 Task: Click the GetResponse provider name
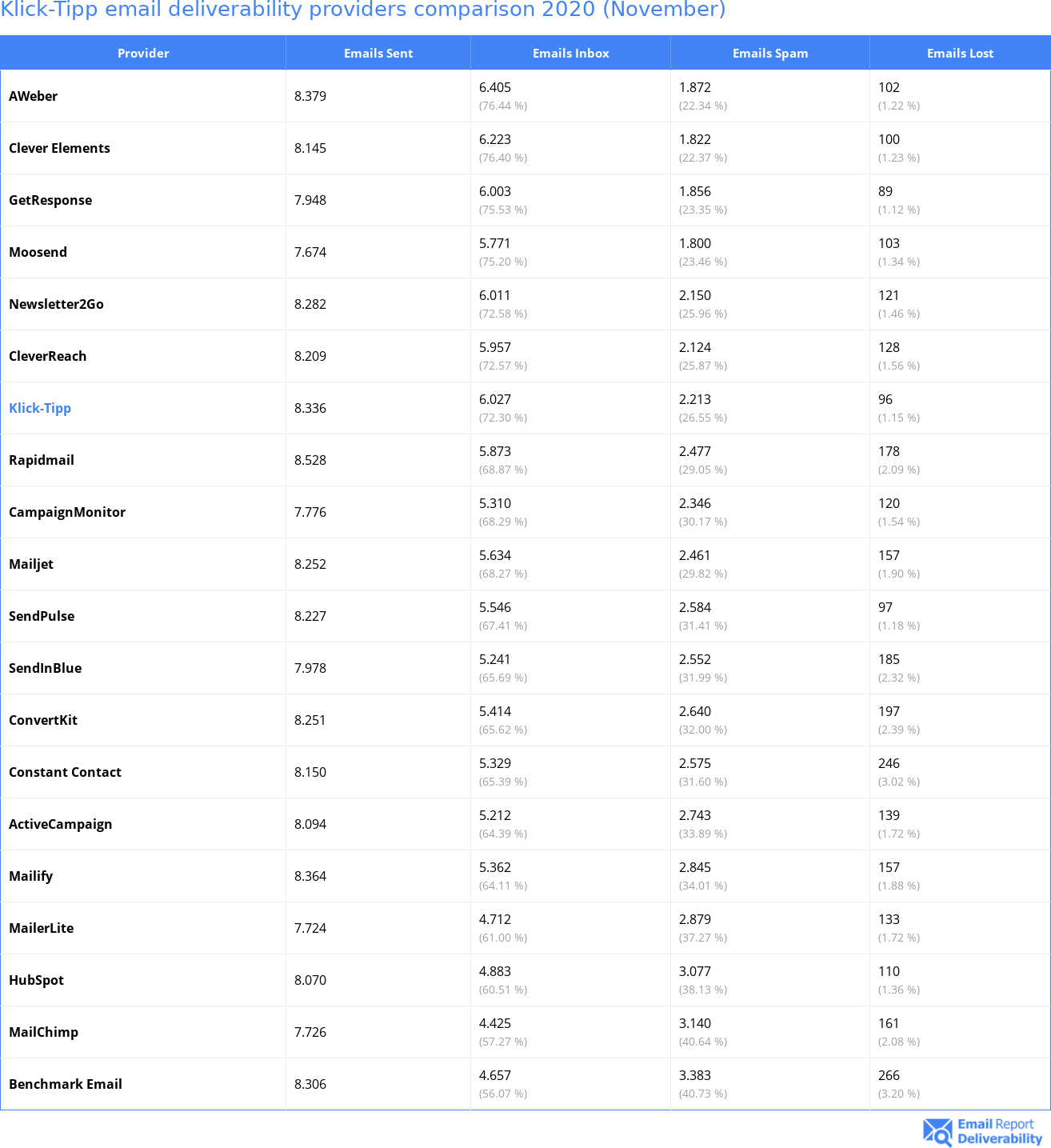coord(50,200)
